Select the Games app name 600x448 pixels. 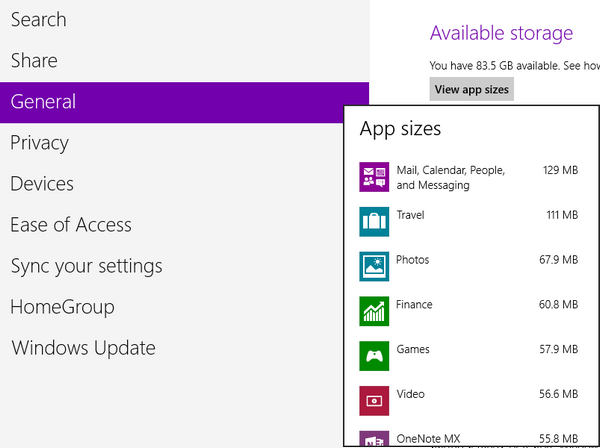(413, 349)
